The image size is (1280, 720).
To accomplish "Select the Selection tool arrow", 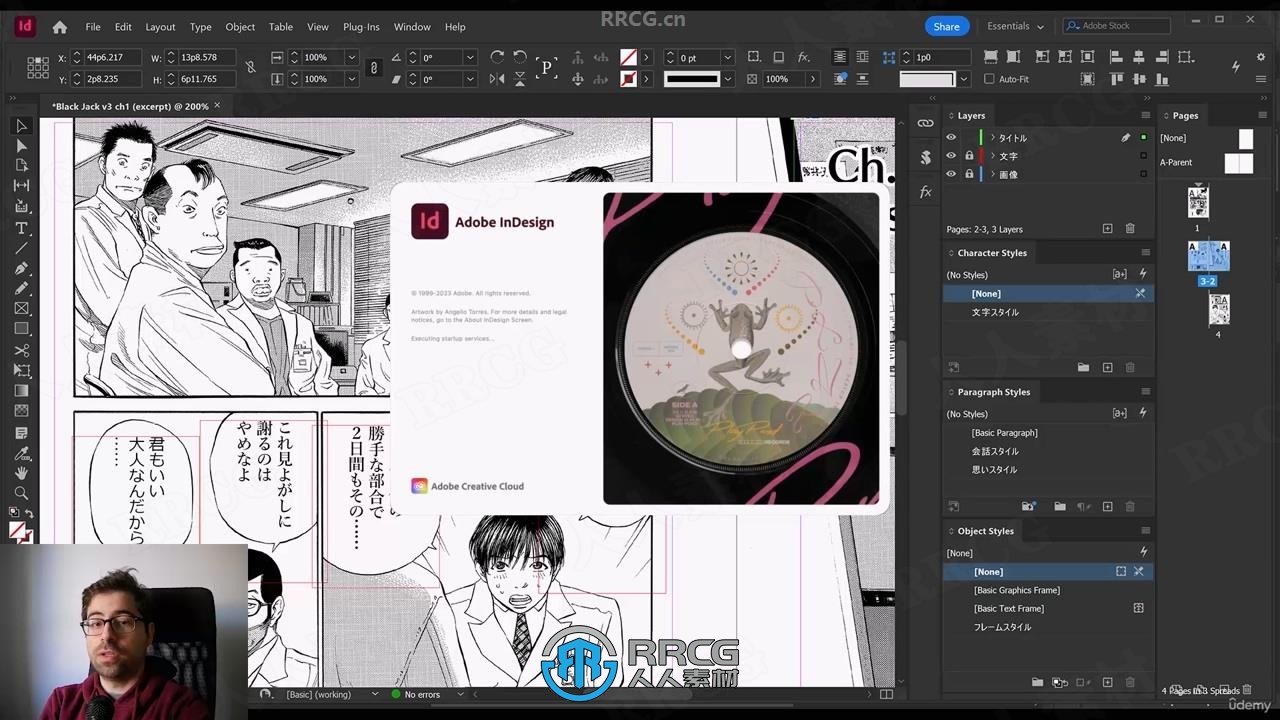I will coord(21,126).
